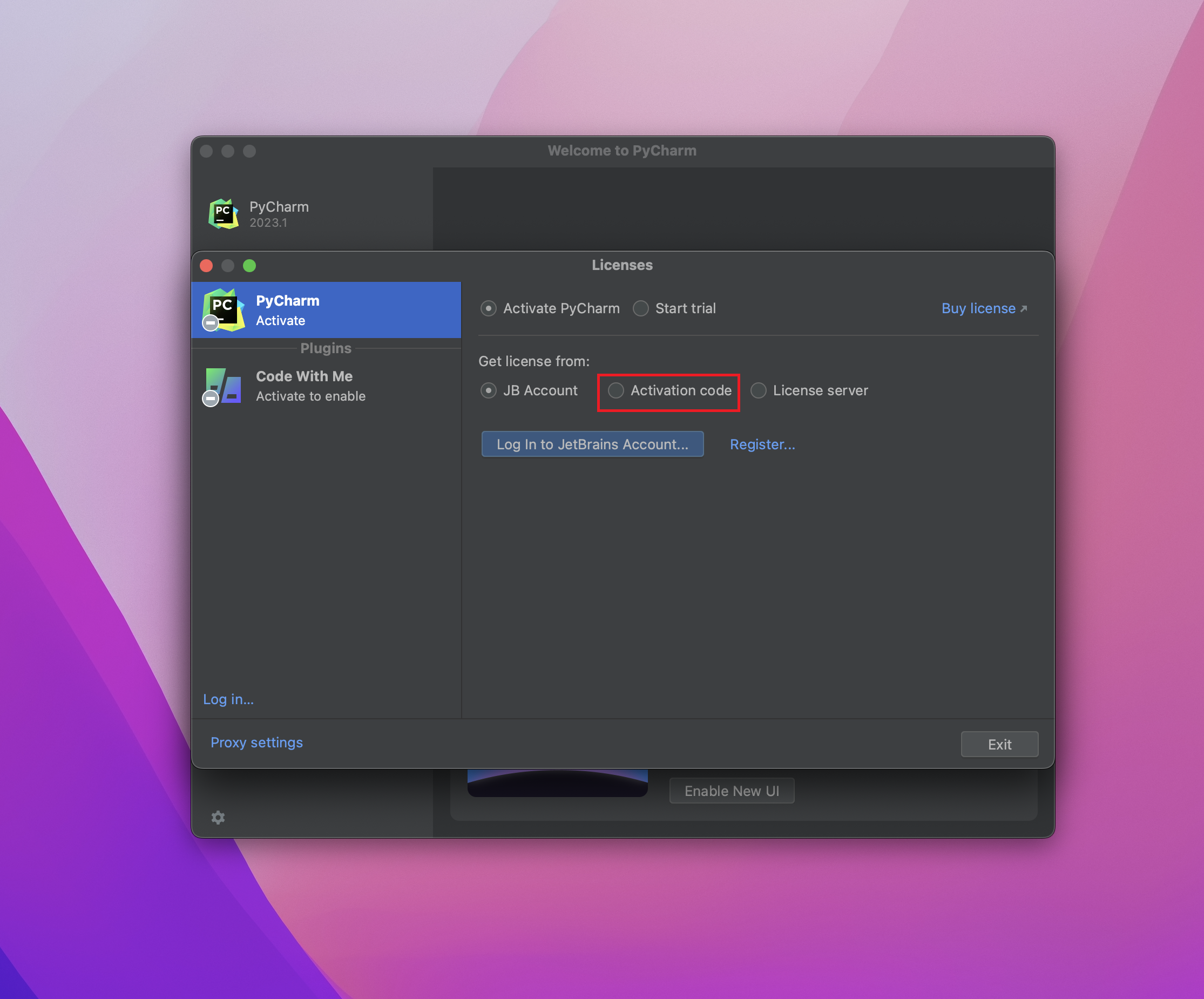1204x999 pixels.
Task: Click the New UI preview thumbnail in Welcome window
Action: (x=557, y=783)
